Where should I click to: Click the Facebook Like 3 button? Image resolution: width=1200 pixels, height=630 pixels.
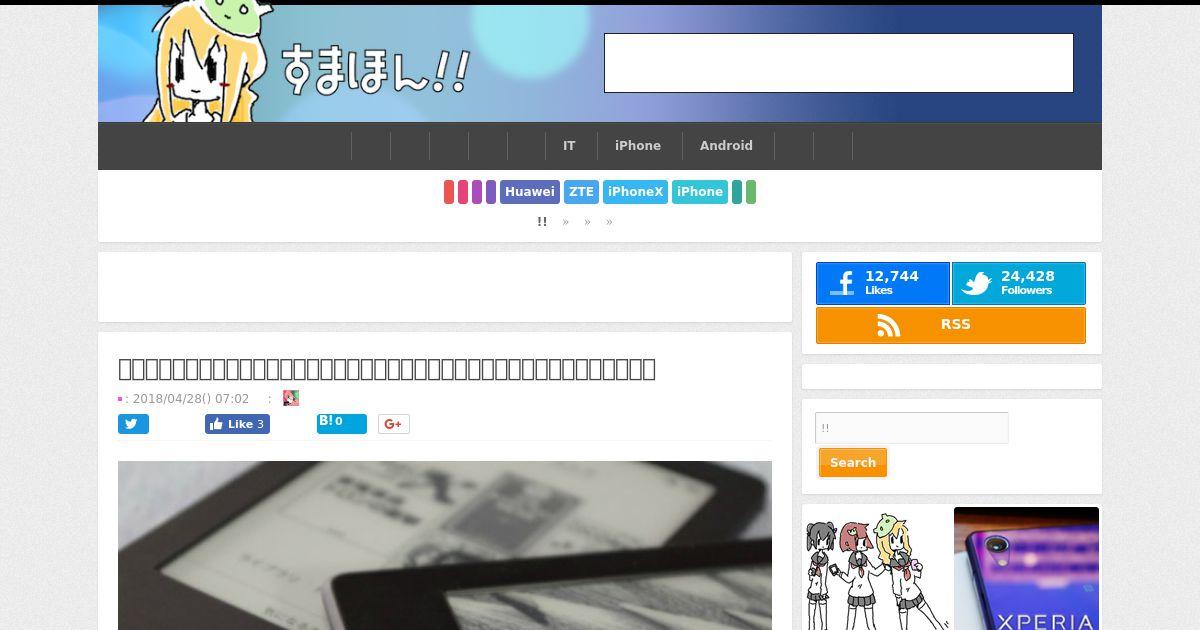(237, 424)
